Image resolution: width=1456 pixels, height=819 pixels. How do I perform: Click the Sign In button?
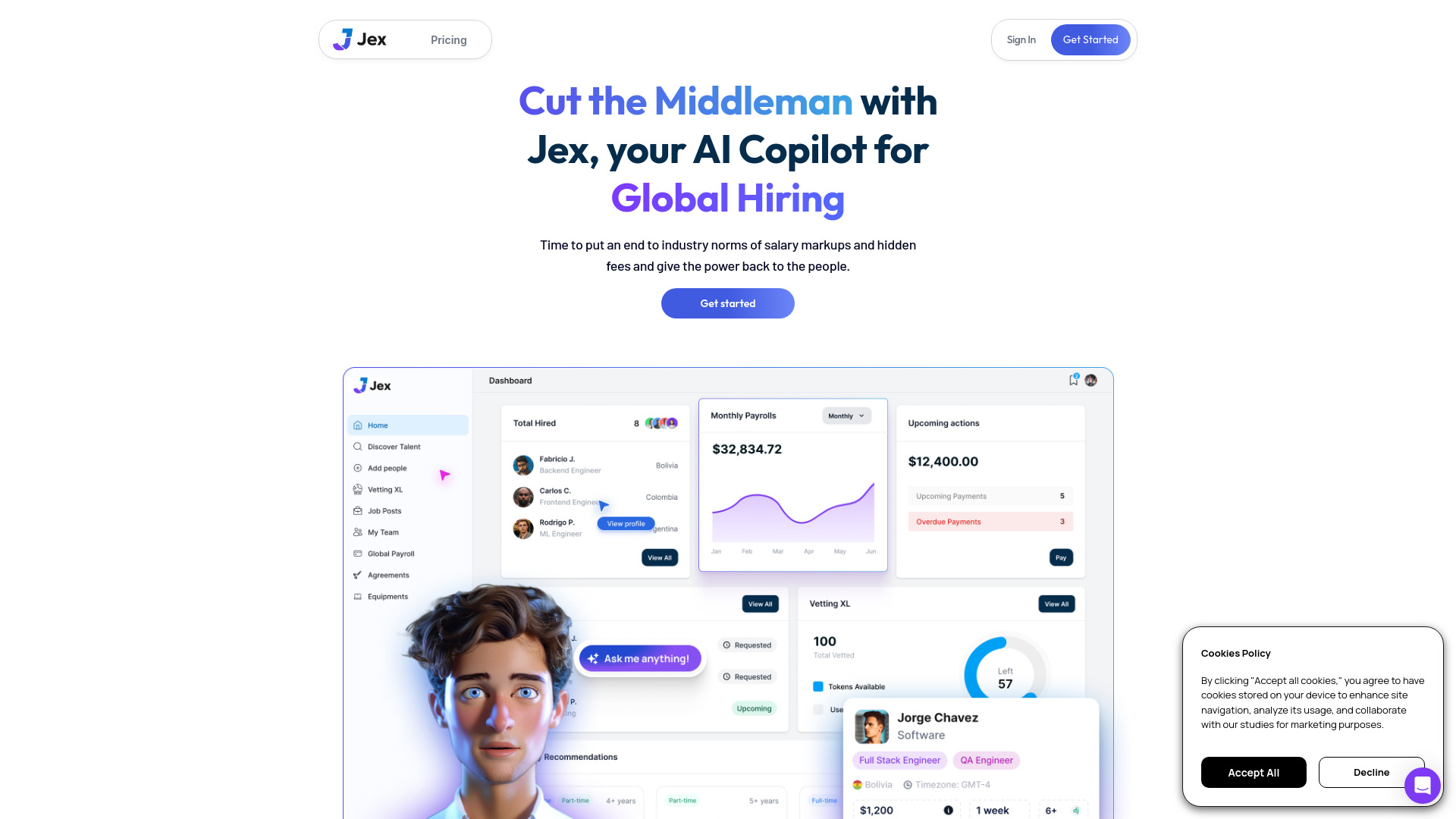point(1021,39)
